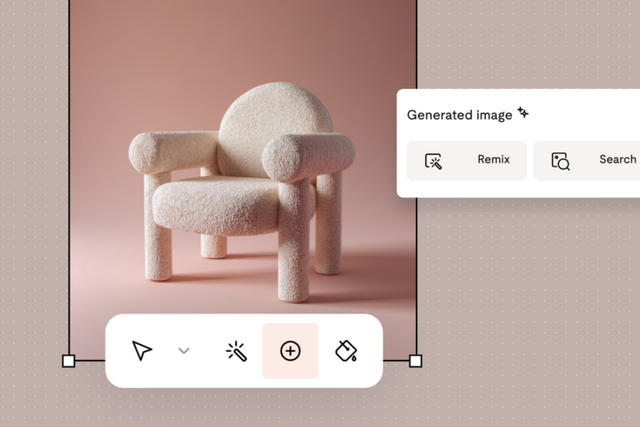Viewport: 640px width, 427px height.
Task: Activate the magic wand tool
Action: (x=236, y=351)
